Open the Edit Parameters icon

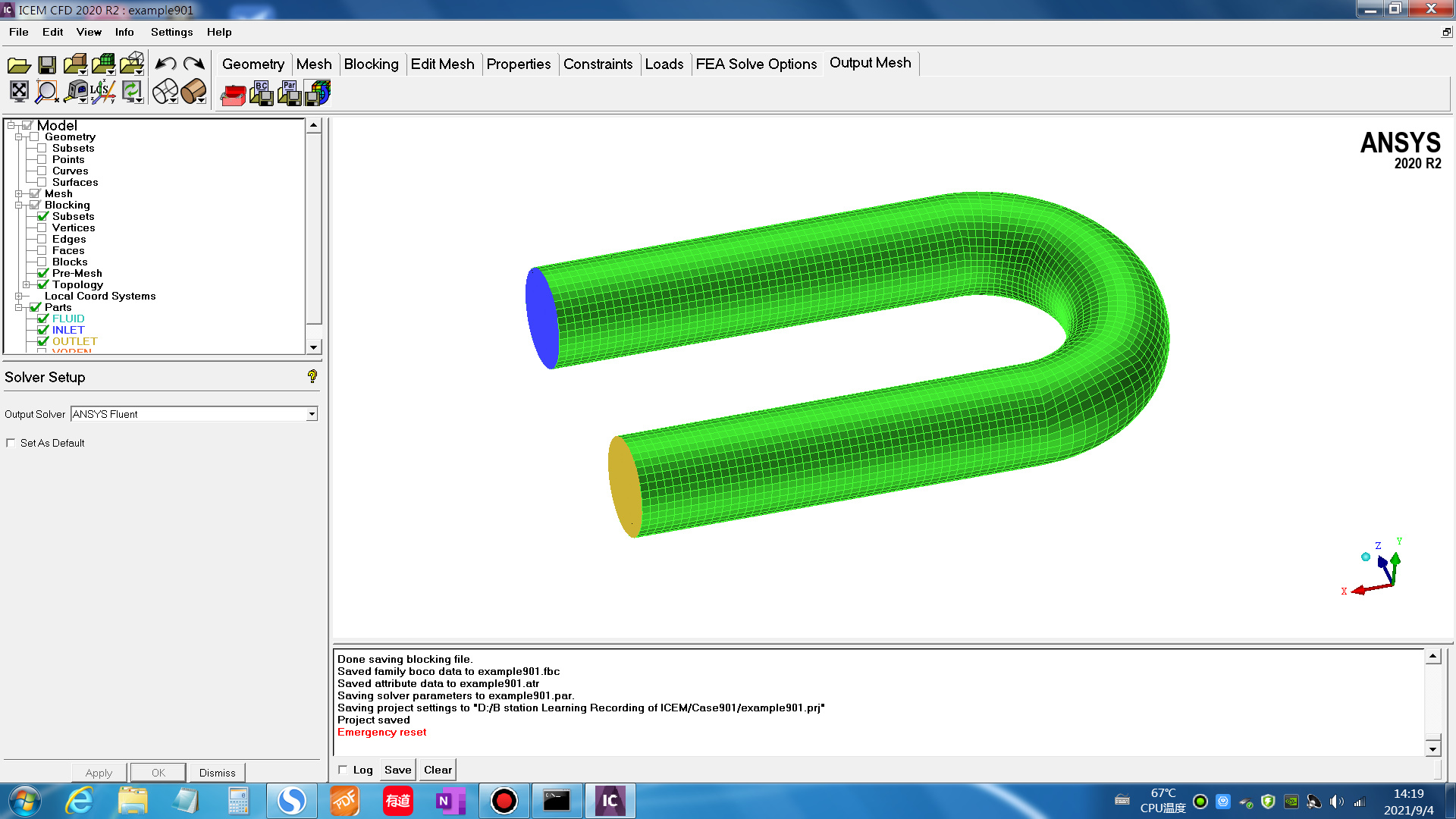[290, 93]
